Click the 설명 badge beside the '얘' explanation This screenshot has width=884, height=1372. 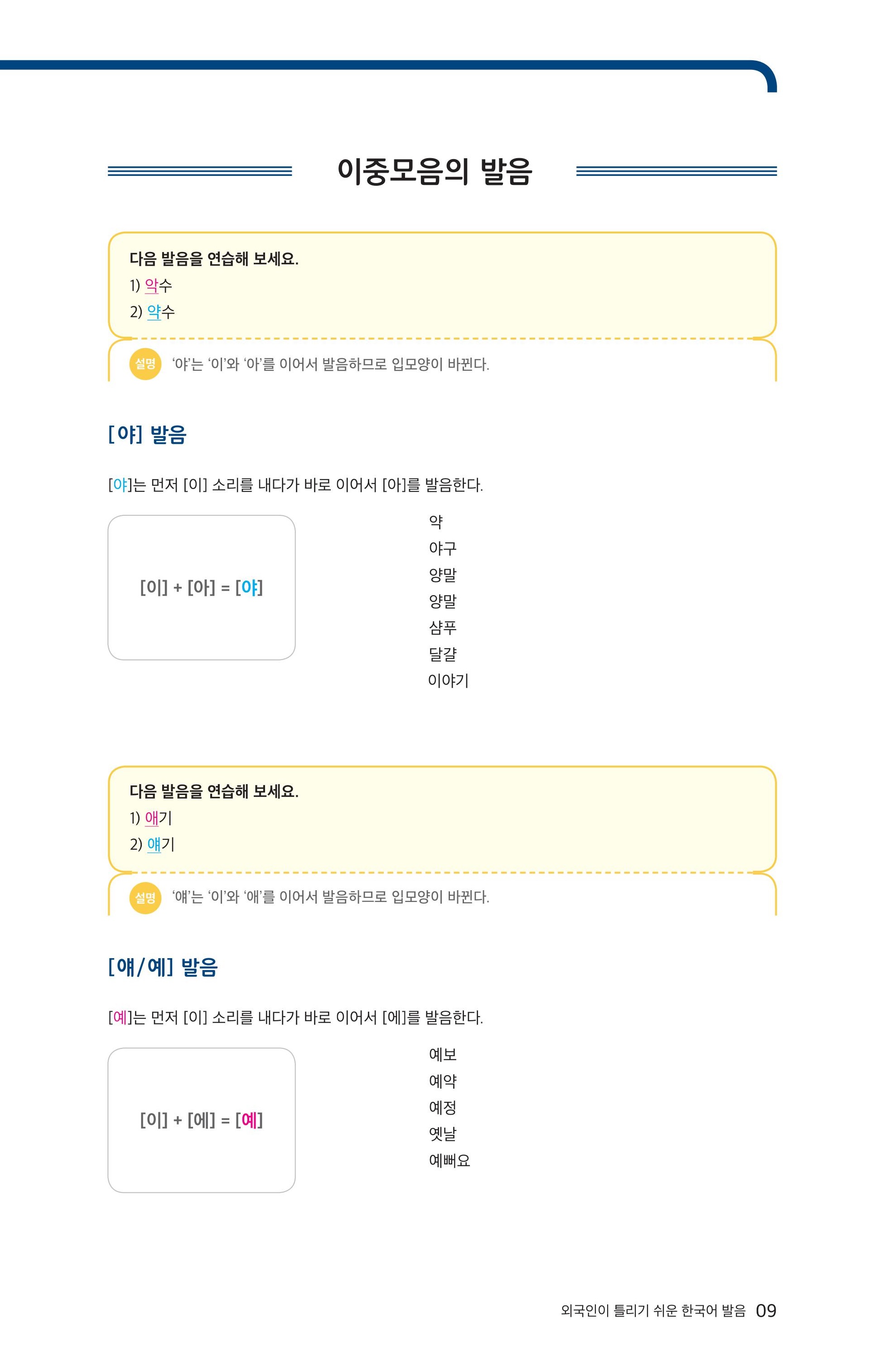(145, 897)
